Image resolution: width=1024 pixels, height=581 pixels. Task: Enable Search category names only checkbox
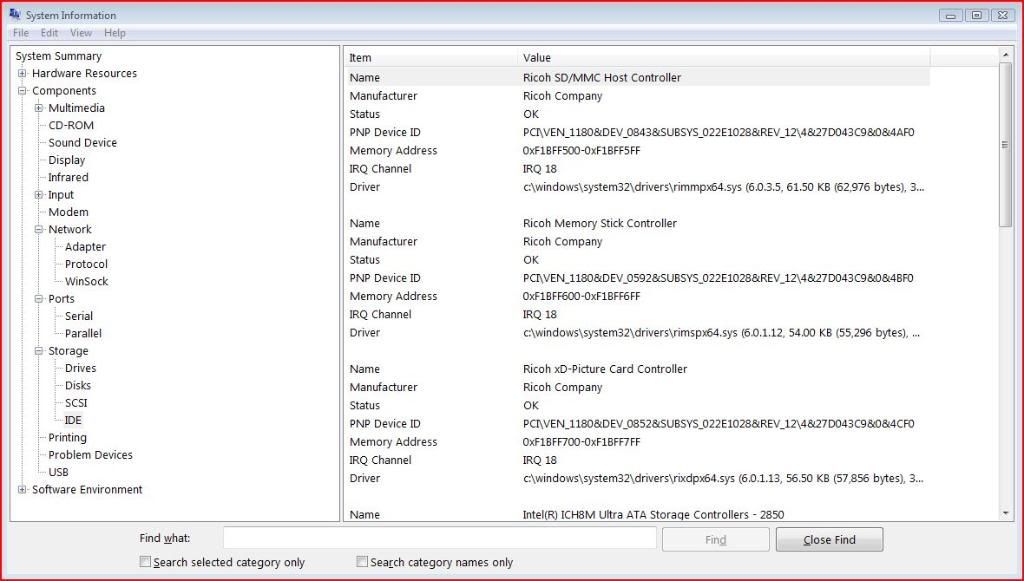(x=363, y=562)
